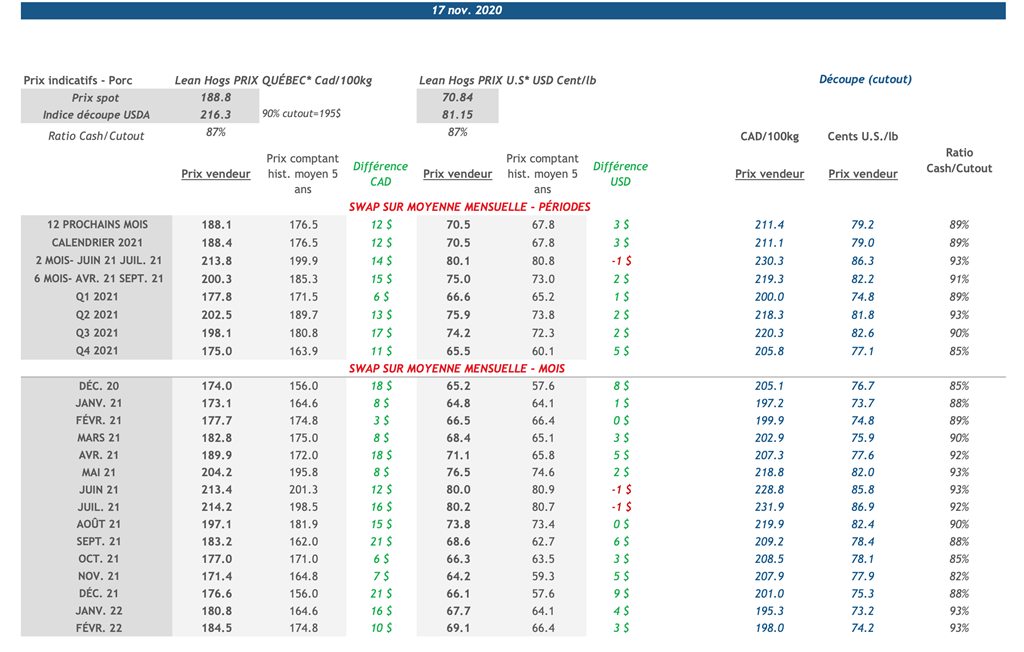Click the 90% cutout=195$ note

click(301, 116)
